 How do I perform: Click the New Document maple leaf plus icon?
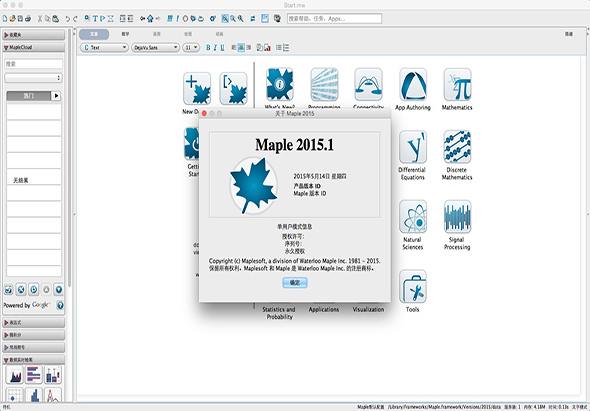(197, 88)
